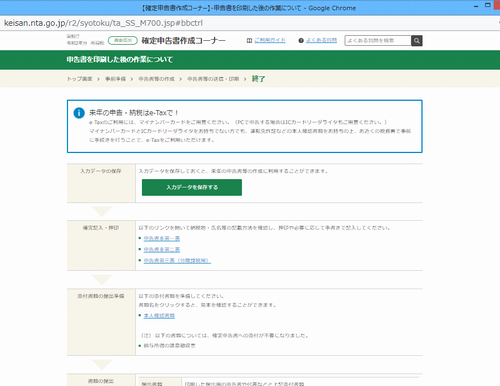500x386 pixels.
Task: Open the よくある質問 link
Action: click(321, 40)
